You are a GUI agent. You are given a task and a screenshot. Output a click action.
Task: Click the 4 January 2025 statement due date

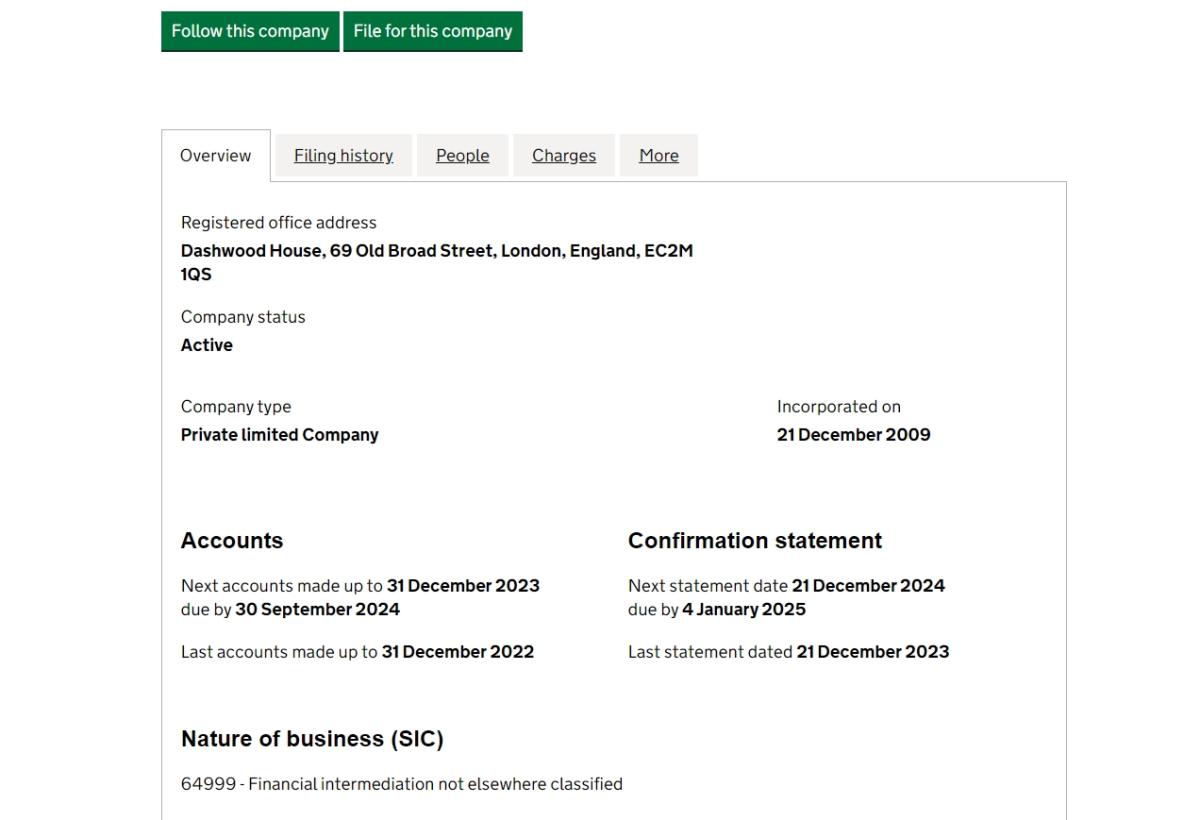click(743, 609)
